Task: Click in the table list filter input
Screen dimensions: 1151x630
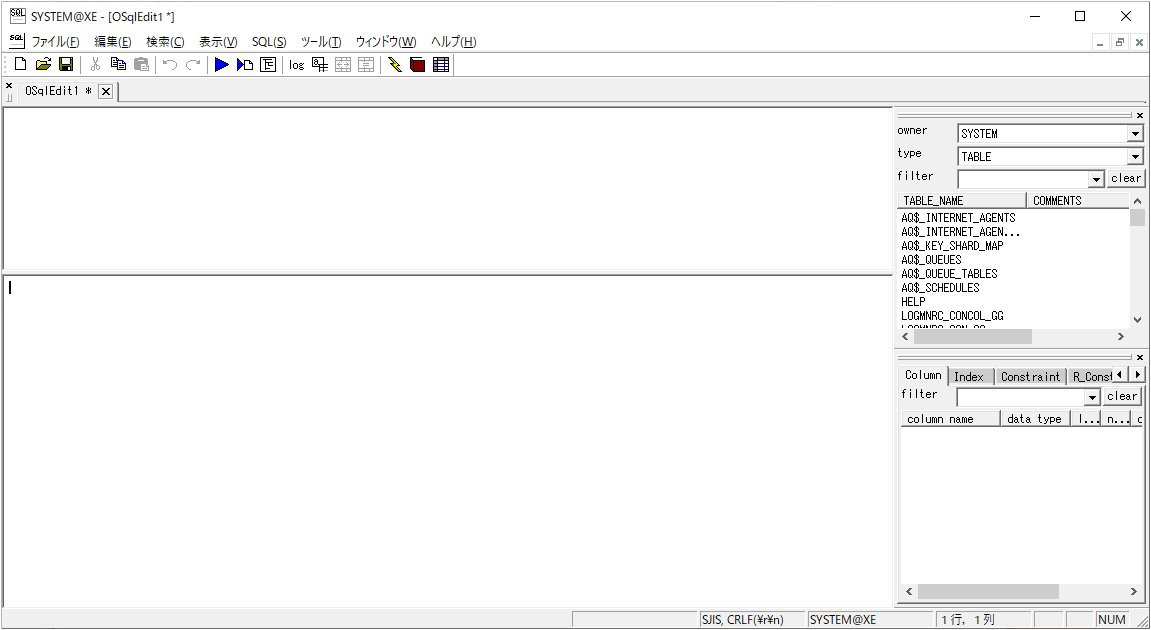Action: coord(1023,179)
